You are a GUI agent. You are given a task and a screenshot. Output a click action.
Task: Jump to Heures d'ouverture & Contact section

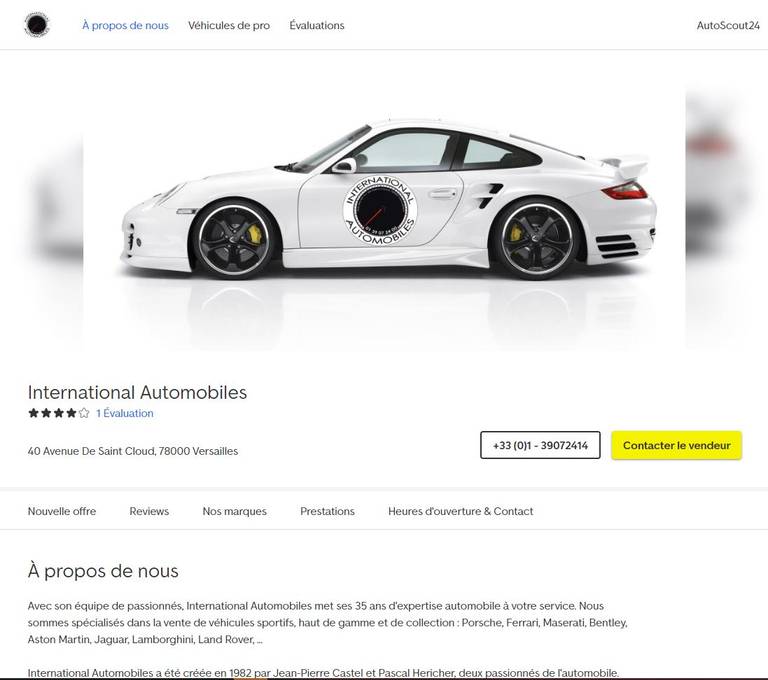coord(460,511)
